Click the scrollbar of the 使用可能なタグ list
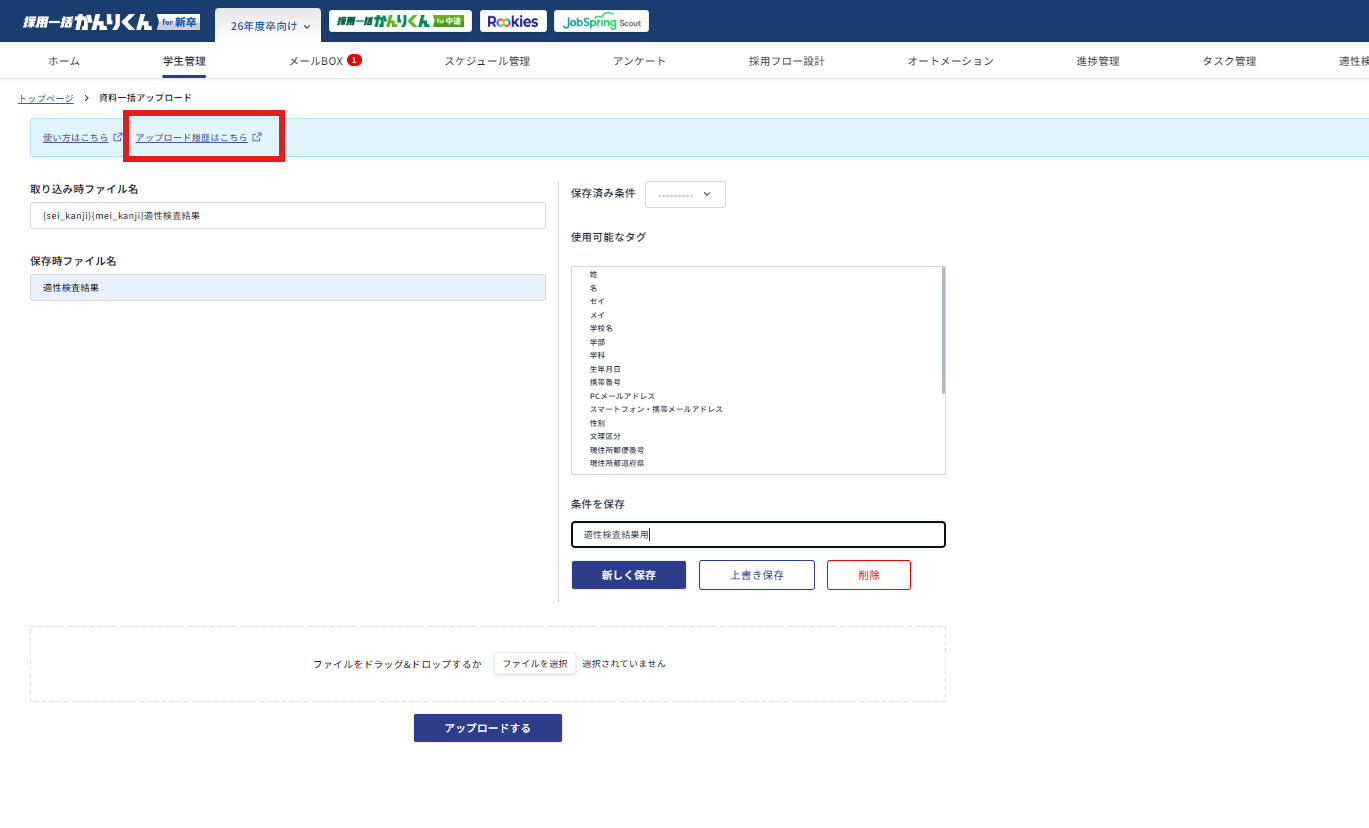Viewport: 1369px width, 828px height. click(x=943, y=330)
